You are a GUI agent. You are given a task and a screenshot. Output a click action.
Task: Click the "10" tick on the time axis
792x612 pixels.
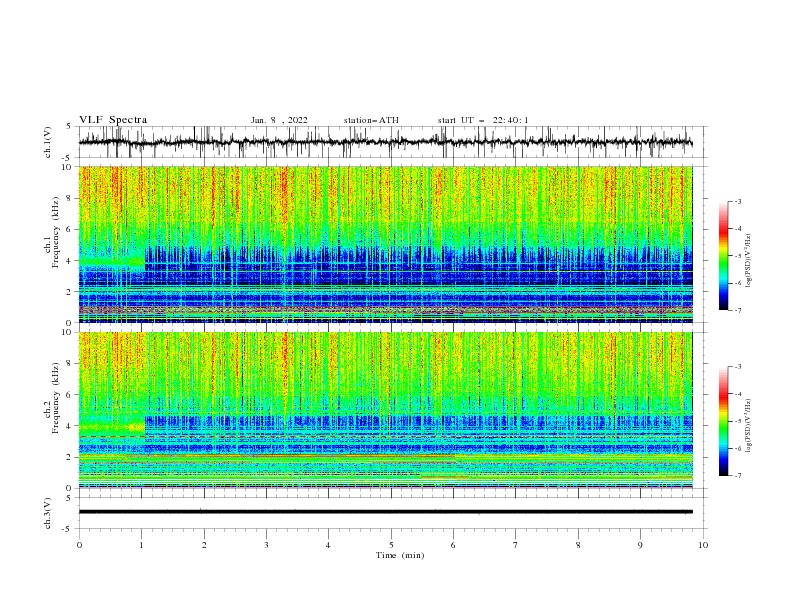[703, 545]
